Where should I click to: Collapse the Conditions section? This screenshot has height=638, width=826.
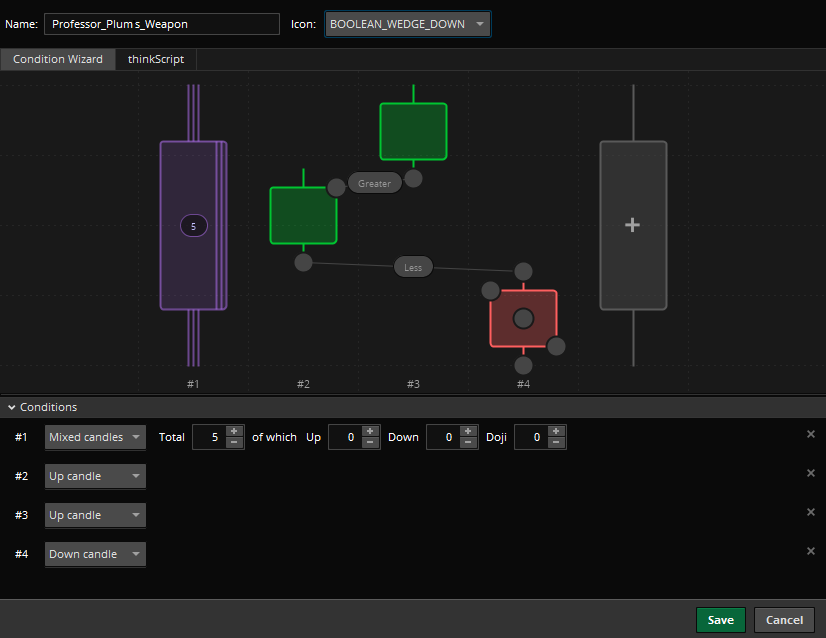pos(12,407)
